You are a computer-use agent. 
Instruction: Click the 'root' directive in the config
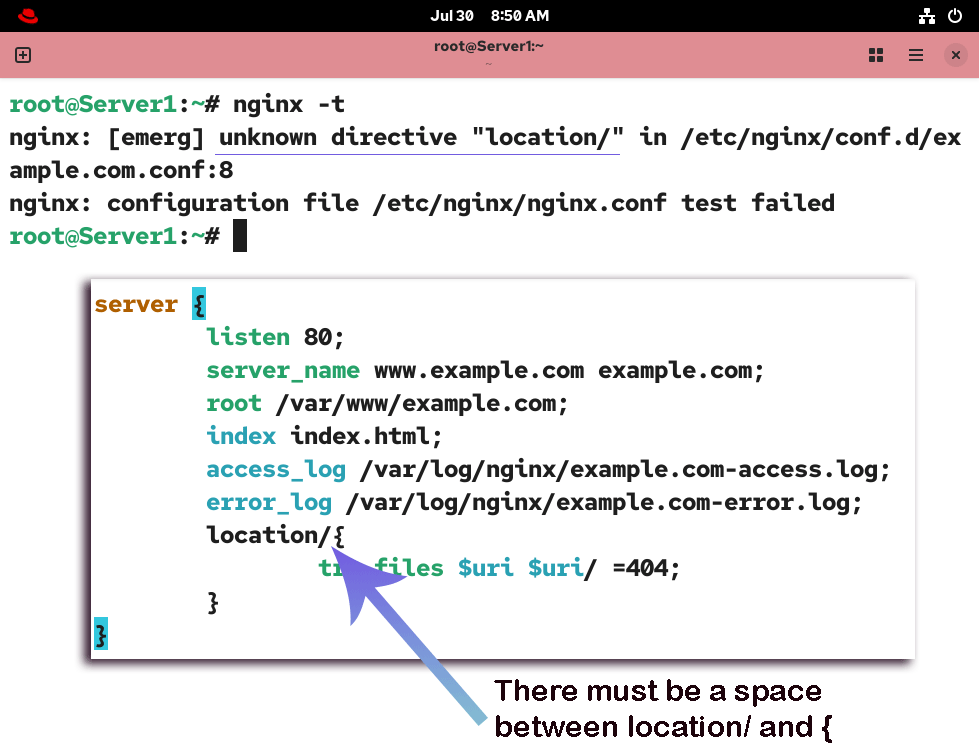[x=234, y=403]
